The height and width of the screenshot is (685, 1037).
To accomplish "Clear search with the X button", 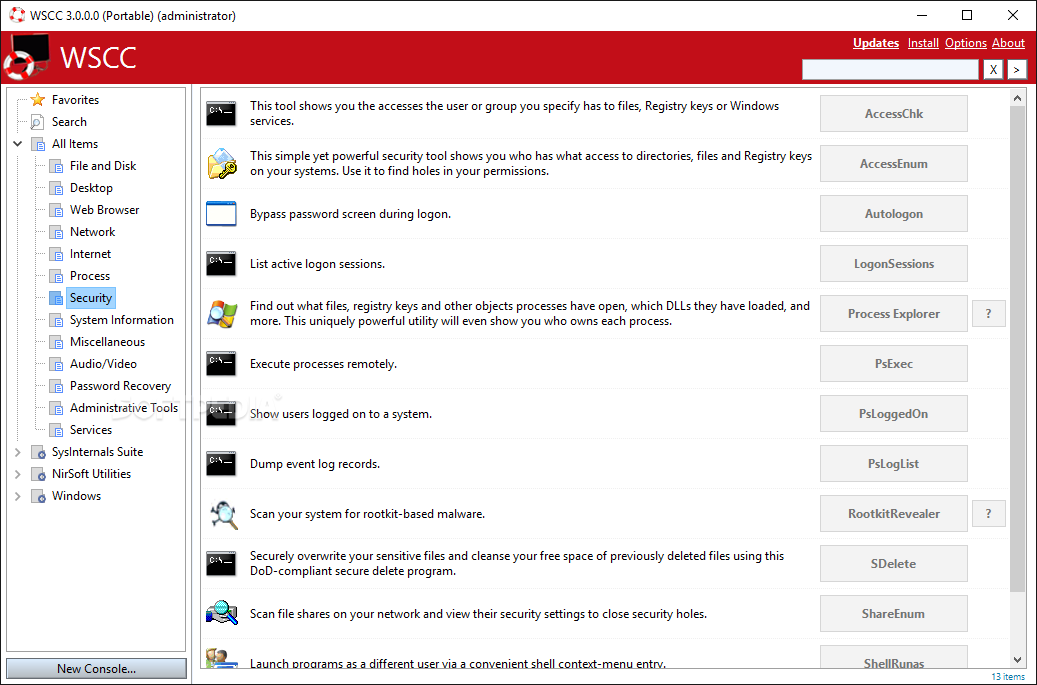I will pos(993,69).
